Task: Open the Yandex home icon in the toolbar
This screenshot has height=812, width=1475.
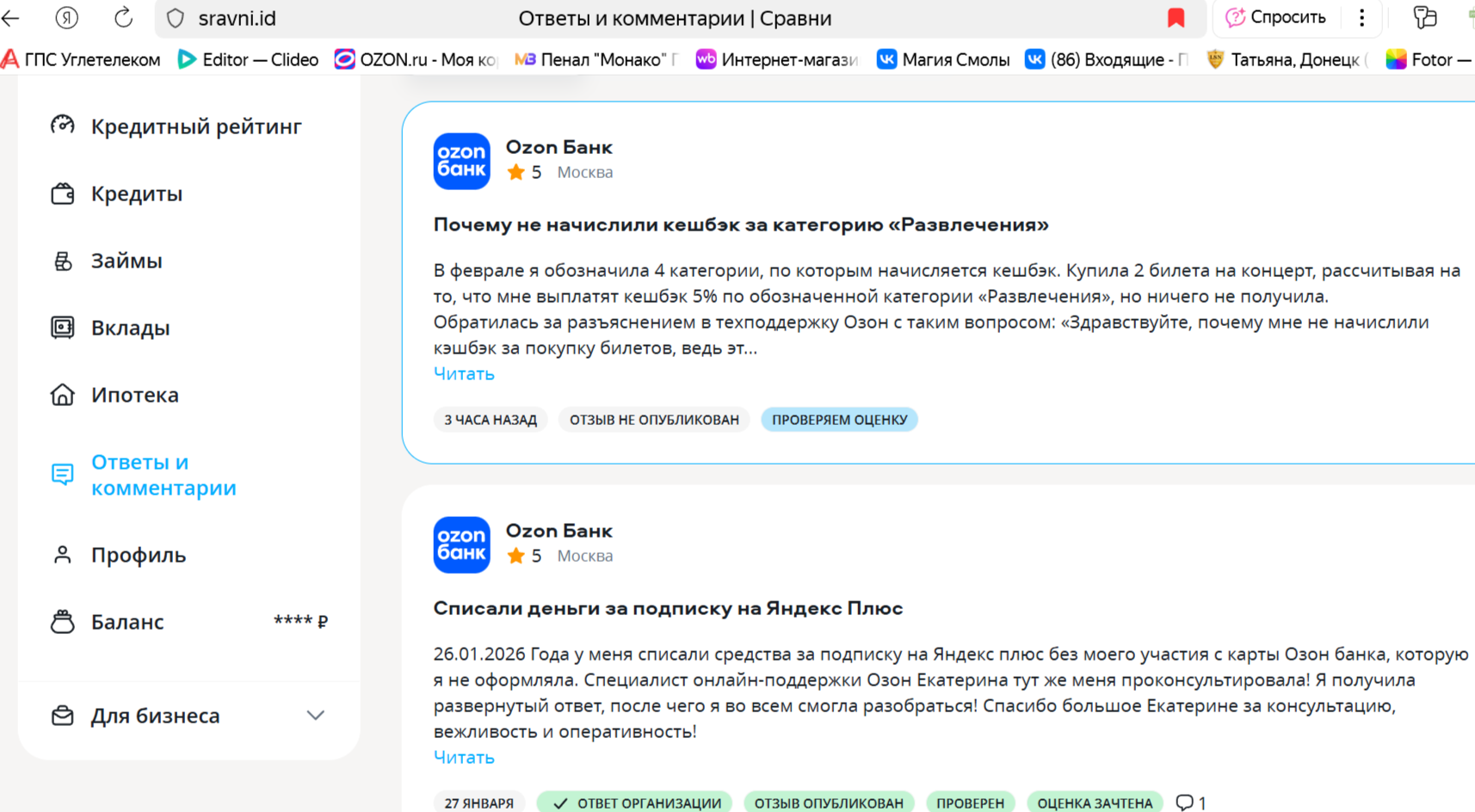Action: (x=66, y=18)
